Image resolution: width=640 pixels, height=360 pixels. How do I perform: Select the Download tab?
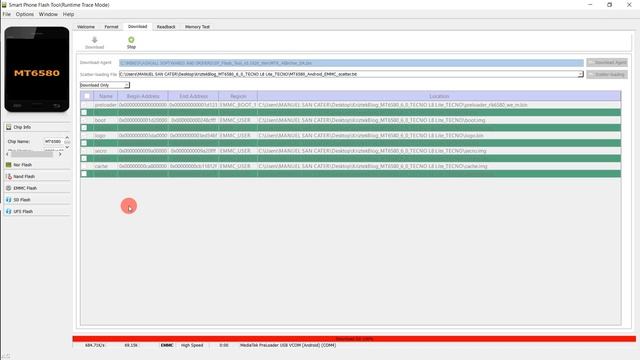pyautogui.click(x=138, y=27)
